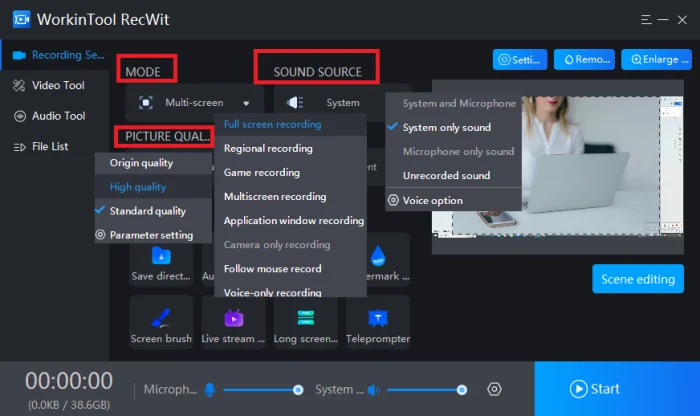Click the Watermark droplet icon
The height and width of the screenshot is (416, 700).
(x=378, y=256)
